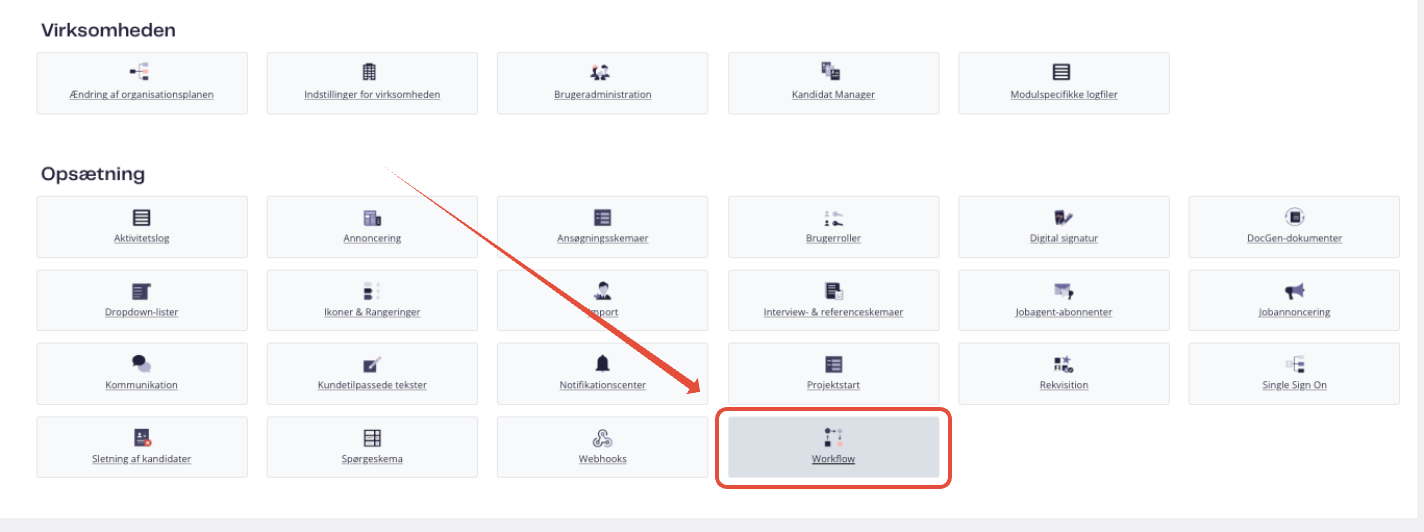Open the Digital signatur icon

point(1063,217)
